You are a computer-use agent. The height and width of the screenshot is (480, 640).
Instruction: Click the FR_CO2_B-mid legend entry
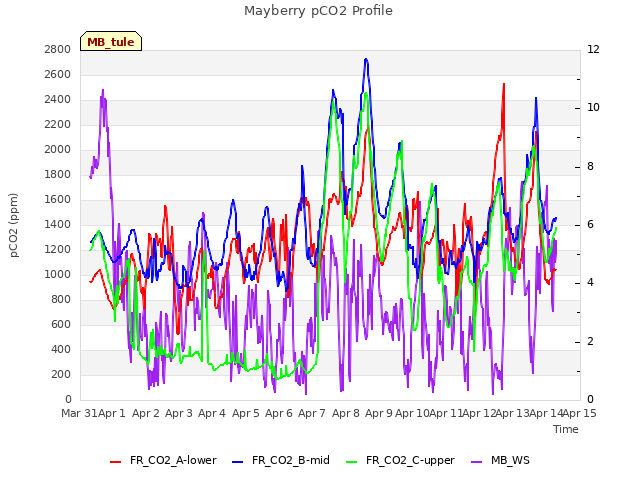tap(281, 460)
